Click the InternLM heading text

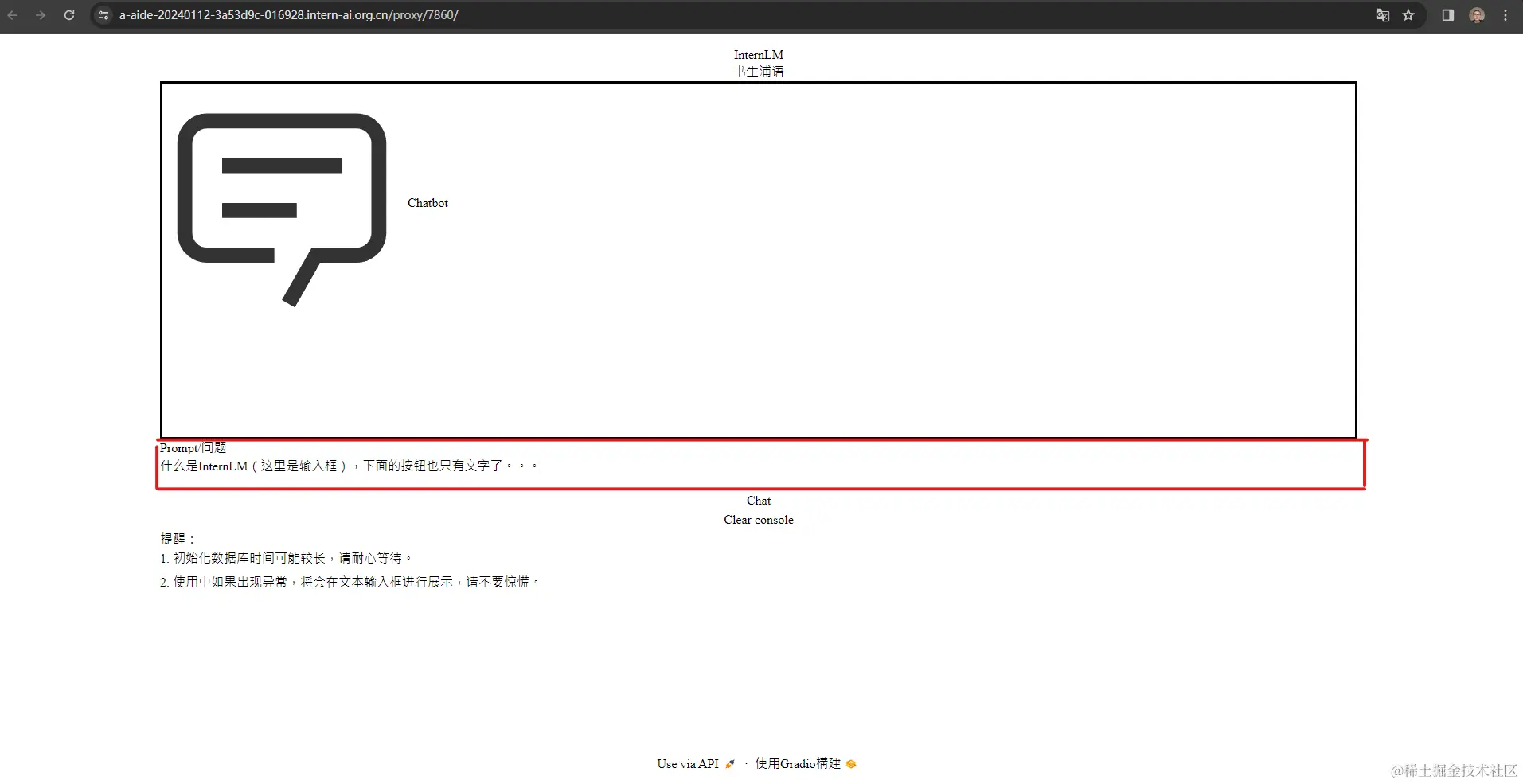(x=759, y=55)
